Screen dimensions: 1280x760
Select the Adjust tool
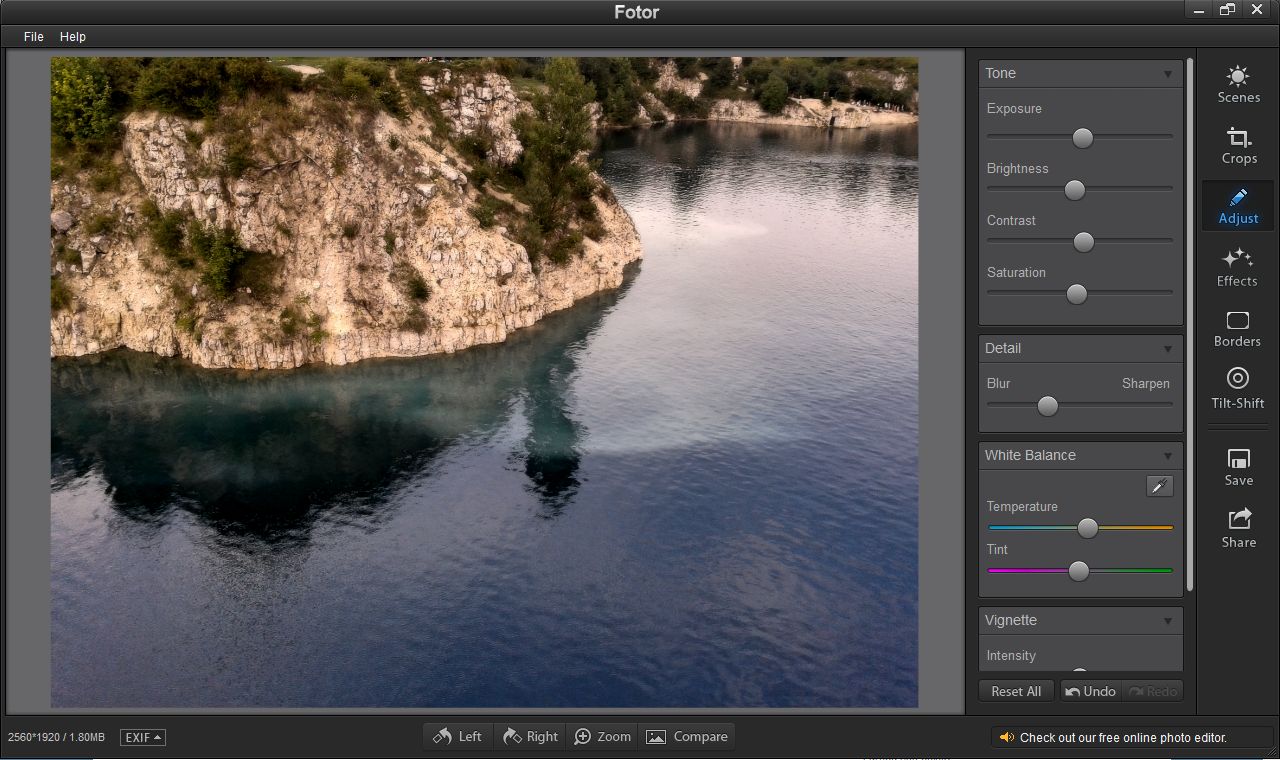point(1238,206)
